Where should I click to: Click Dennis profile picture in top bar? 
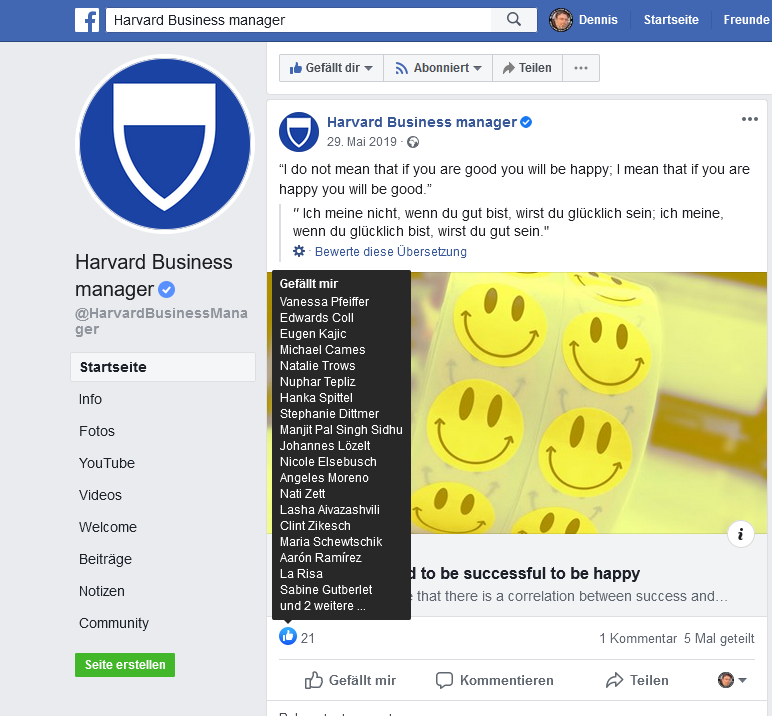[x=561, y=20]
